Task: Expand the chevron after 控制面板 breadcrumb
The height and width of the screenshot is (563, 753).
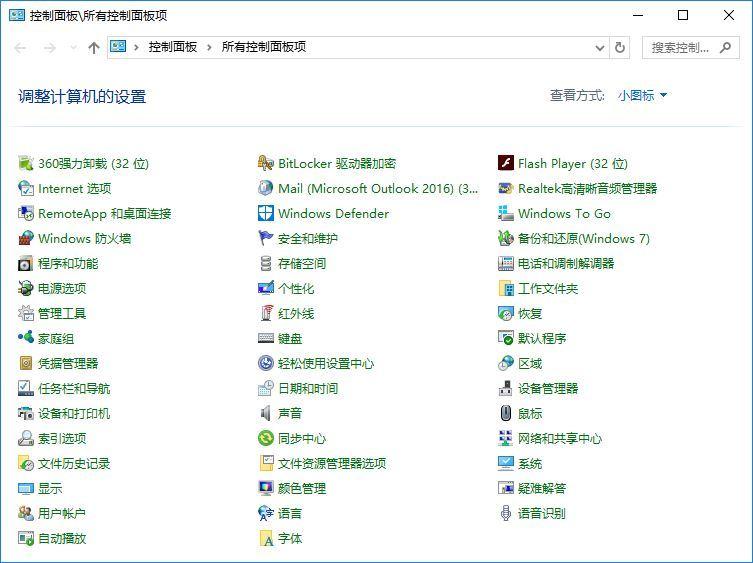Action: click(x=209, y=47)
